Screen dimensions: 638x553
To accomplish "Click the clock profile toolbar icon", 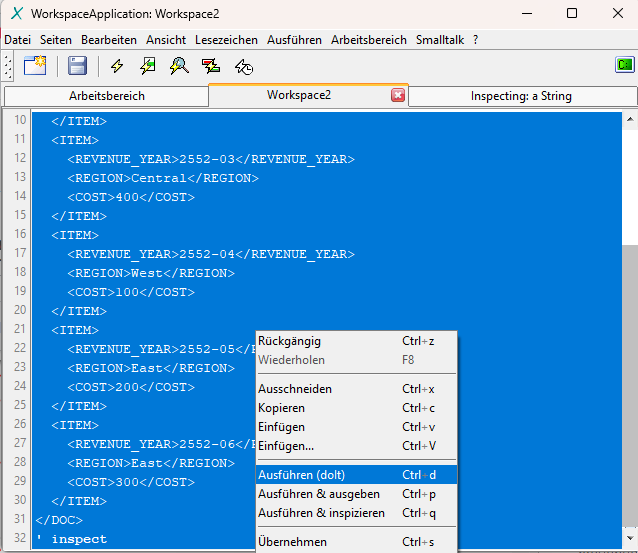I will click(x=243, y=66).
